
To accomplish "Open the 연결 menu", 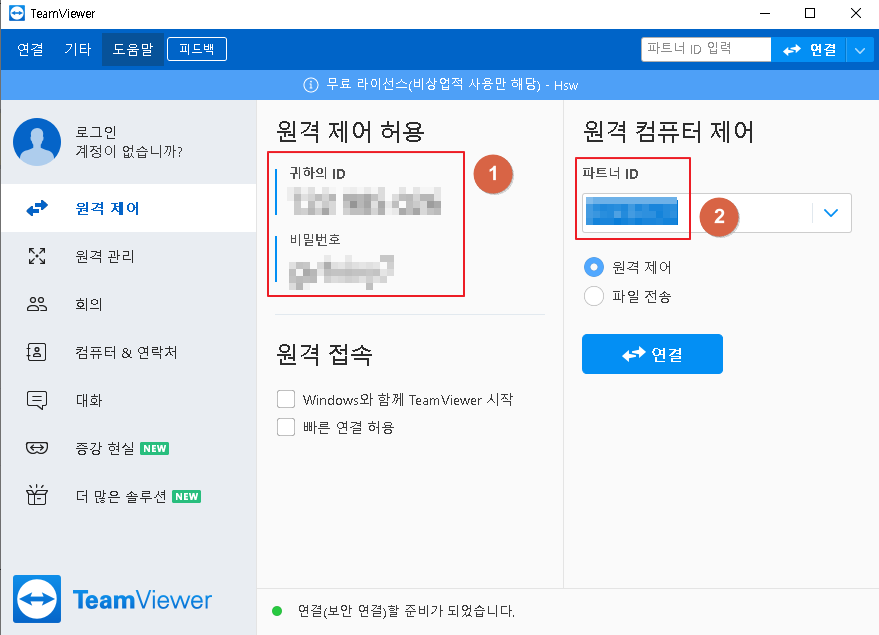I will tap(30, 49).
